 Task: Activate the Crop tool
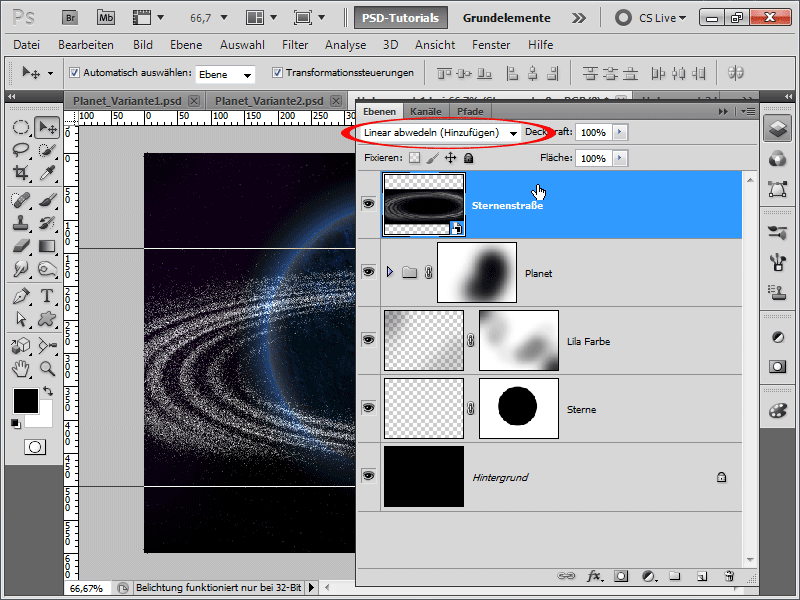pos(20,173)
